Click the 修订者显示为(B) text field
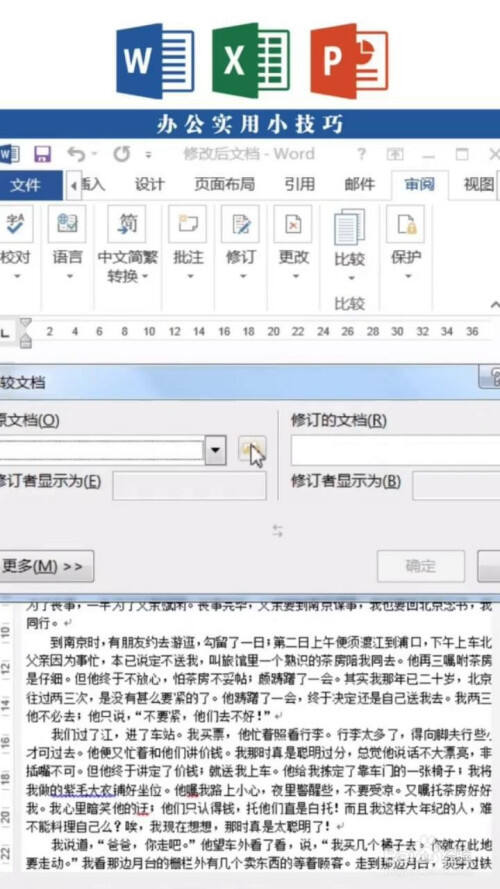Screen dimensions: 500x889 coord(456,486)
